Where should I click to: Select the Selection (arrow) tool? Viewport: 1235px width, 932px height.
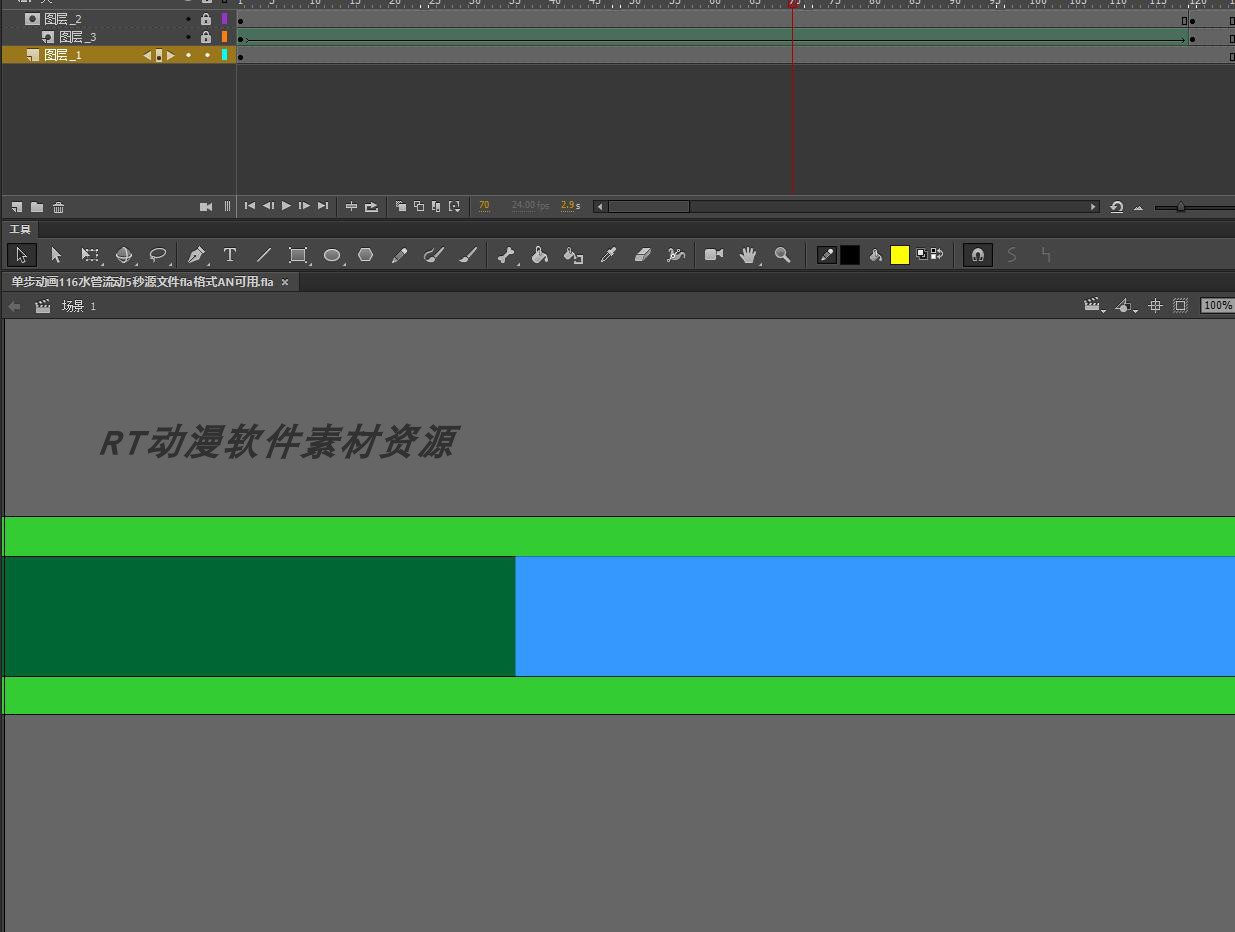[x=22, y=255]
